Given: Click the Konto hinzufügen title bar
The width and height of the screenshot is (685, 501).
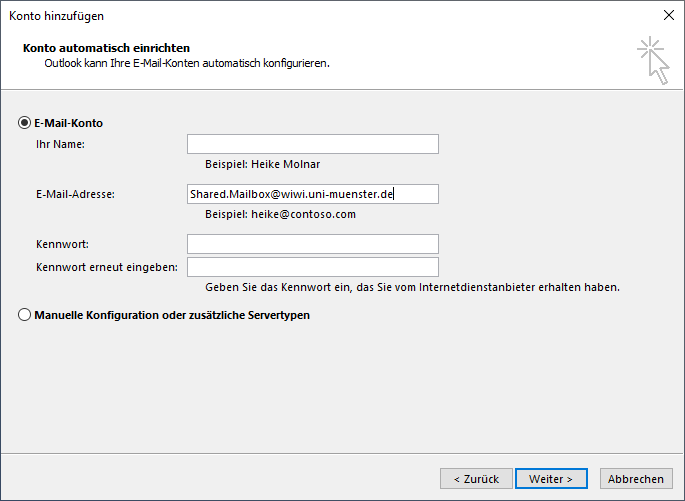Looking at the screenshot, I should click(x=300, y=16).
